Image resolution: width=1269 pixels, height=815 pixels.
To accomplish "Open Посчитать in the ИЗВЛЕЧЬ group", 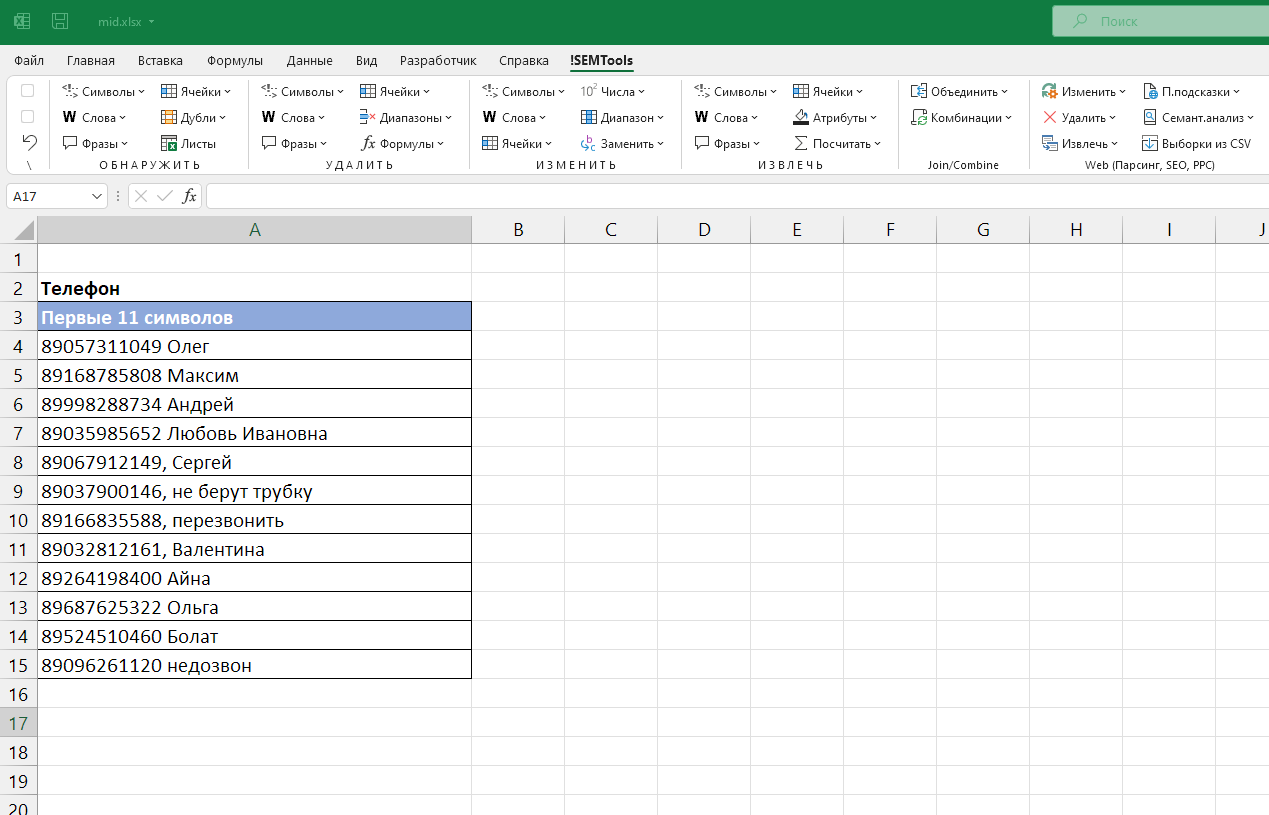I will coord(837,143).
